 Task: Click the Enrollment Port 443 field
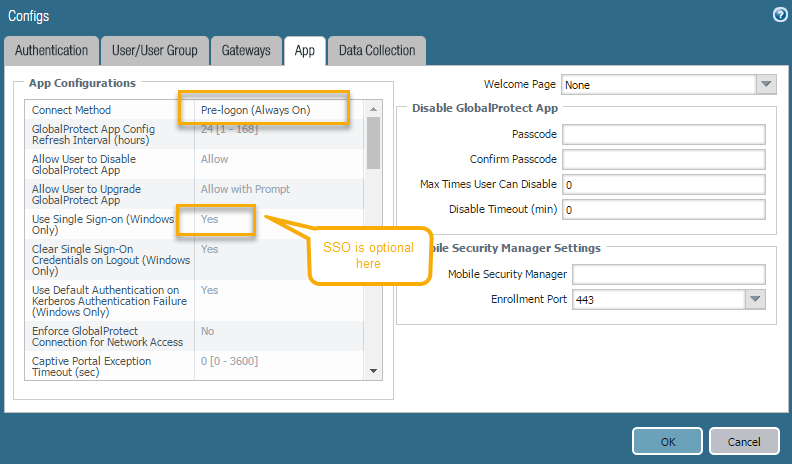(x=659, y=299)
